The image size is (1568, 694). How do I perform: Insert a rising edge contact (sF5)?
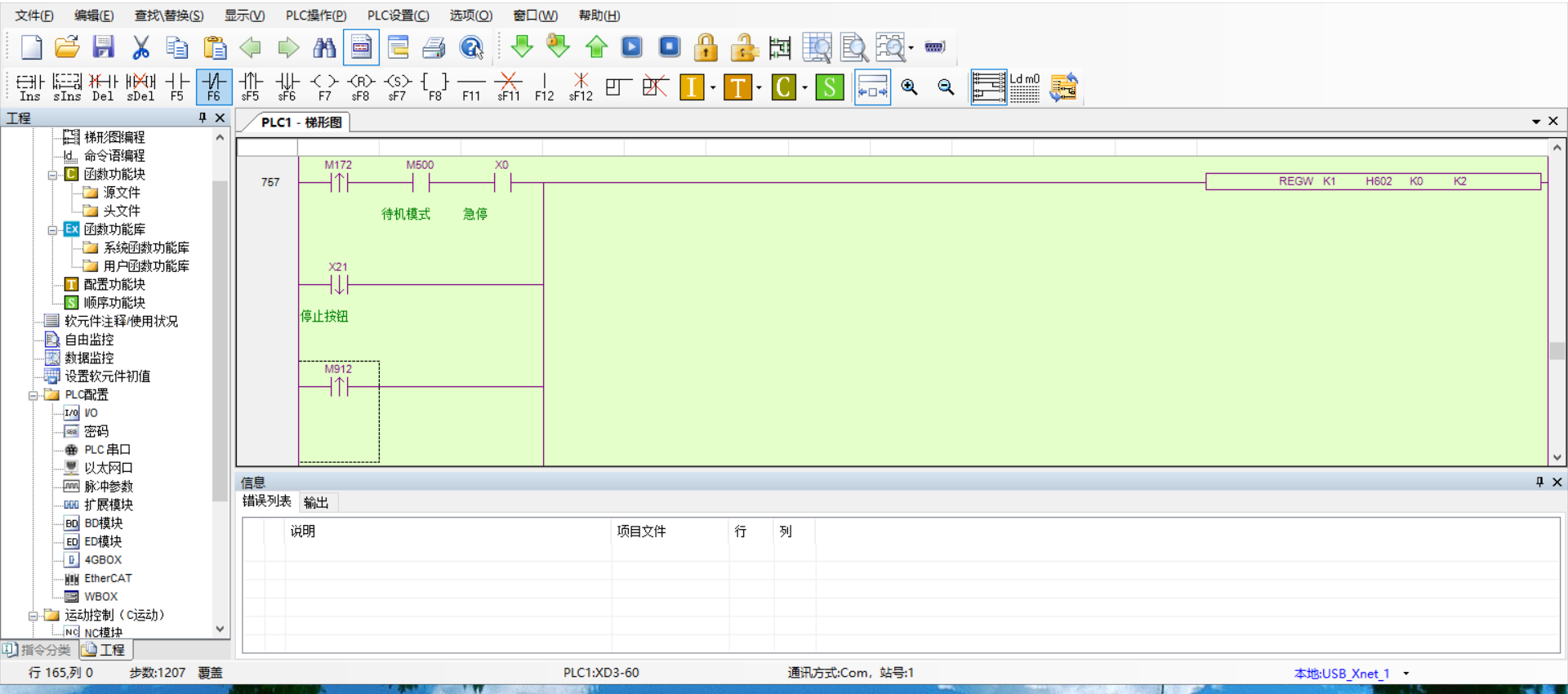click(x=250, y=87)
